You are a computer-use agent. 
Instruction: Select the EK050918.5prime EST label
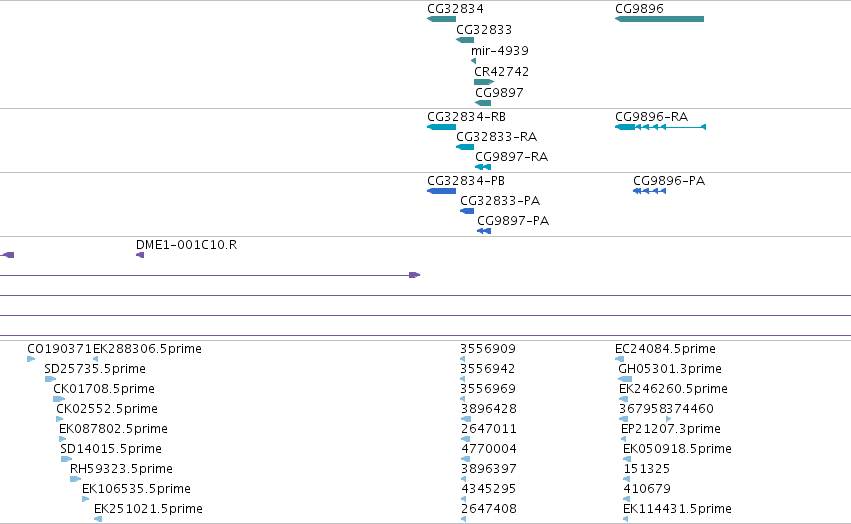point(677,449)
